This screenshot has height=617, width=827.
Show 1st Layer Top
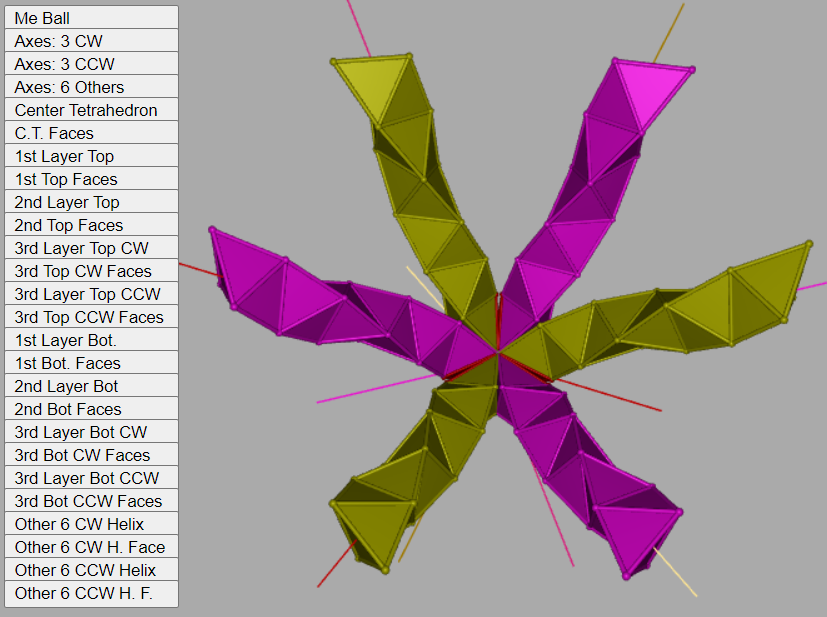click(x=91, y=156)
